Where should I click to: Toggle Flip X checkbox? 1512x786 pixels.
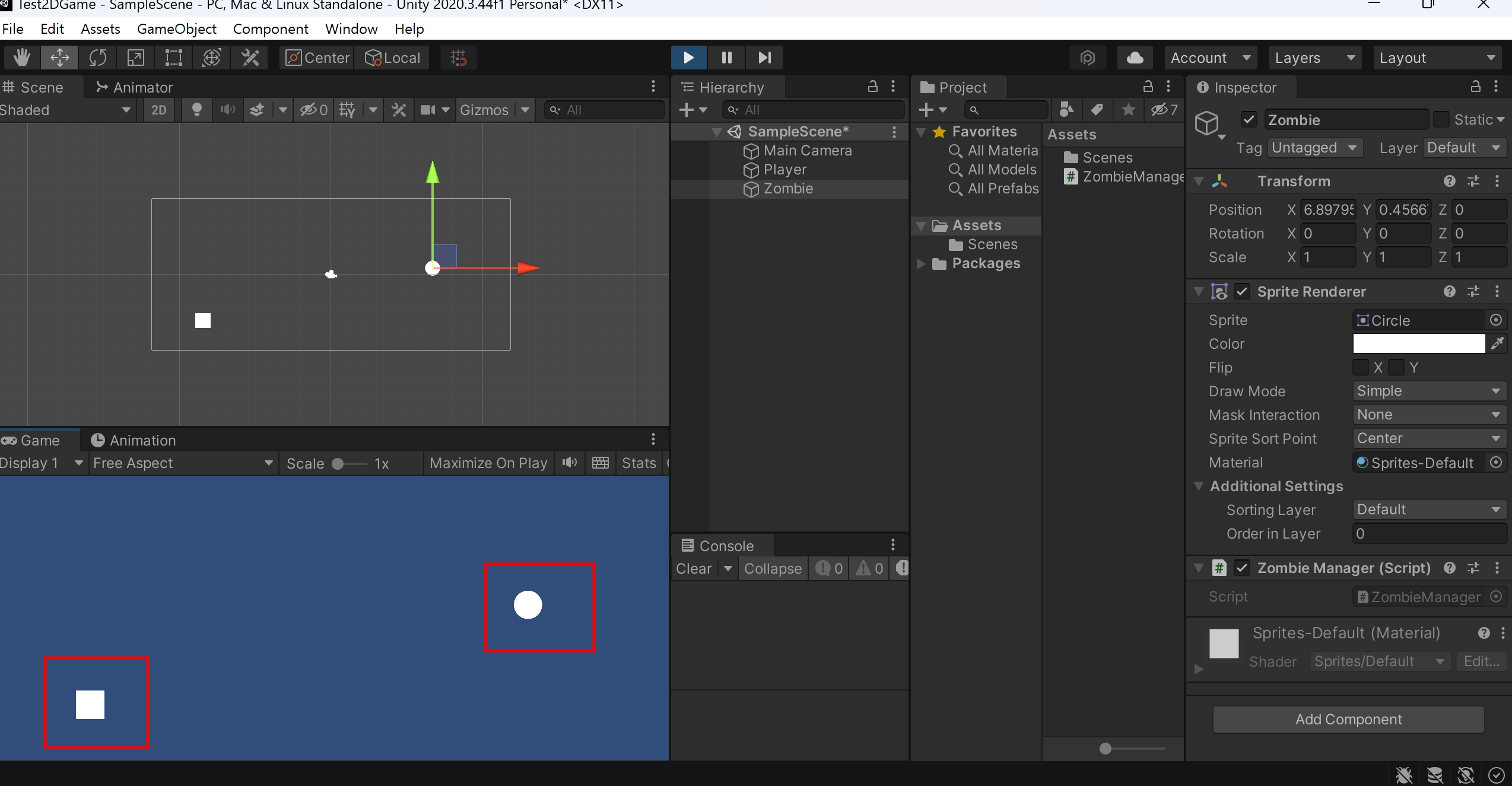click(x=1360, y=367)
